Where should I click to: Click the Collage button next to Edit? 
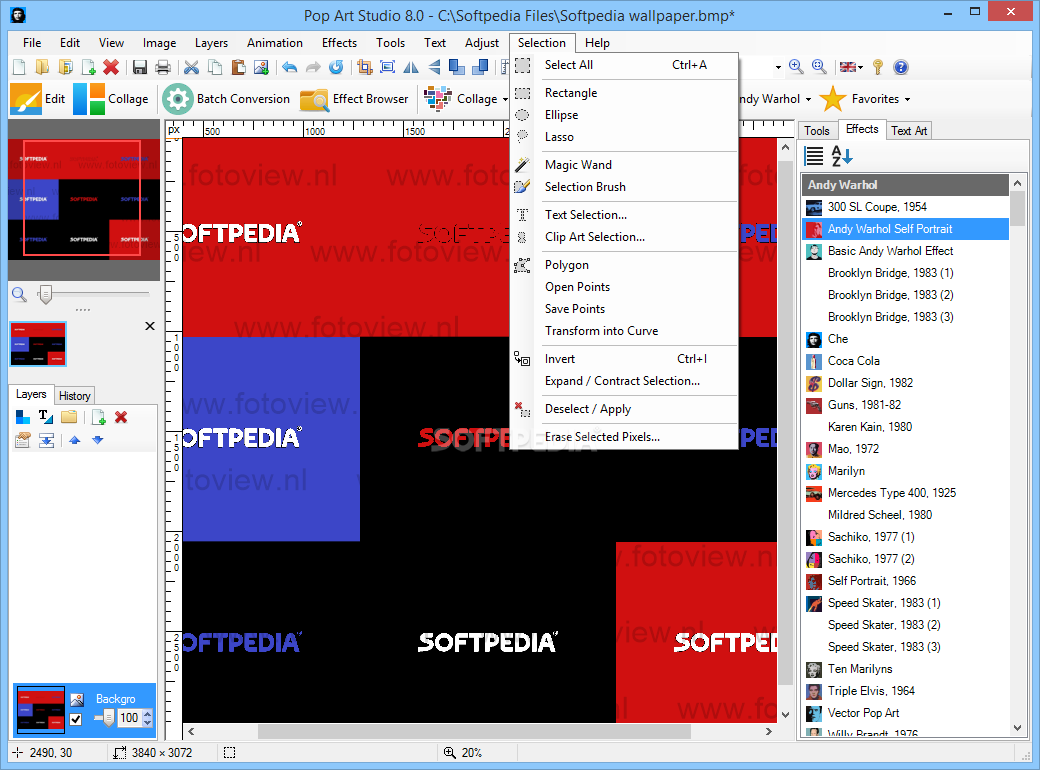coord(111,99)
